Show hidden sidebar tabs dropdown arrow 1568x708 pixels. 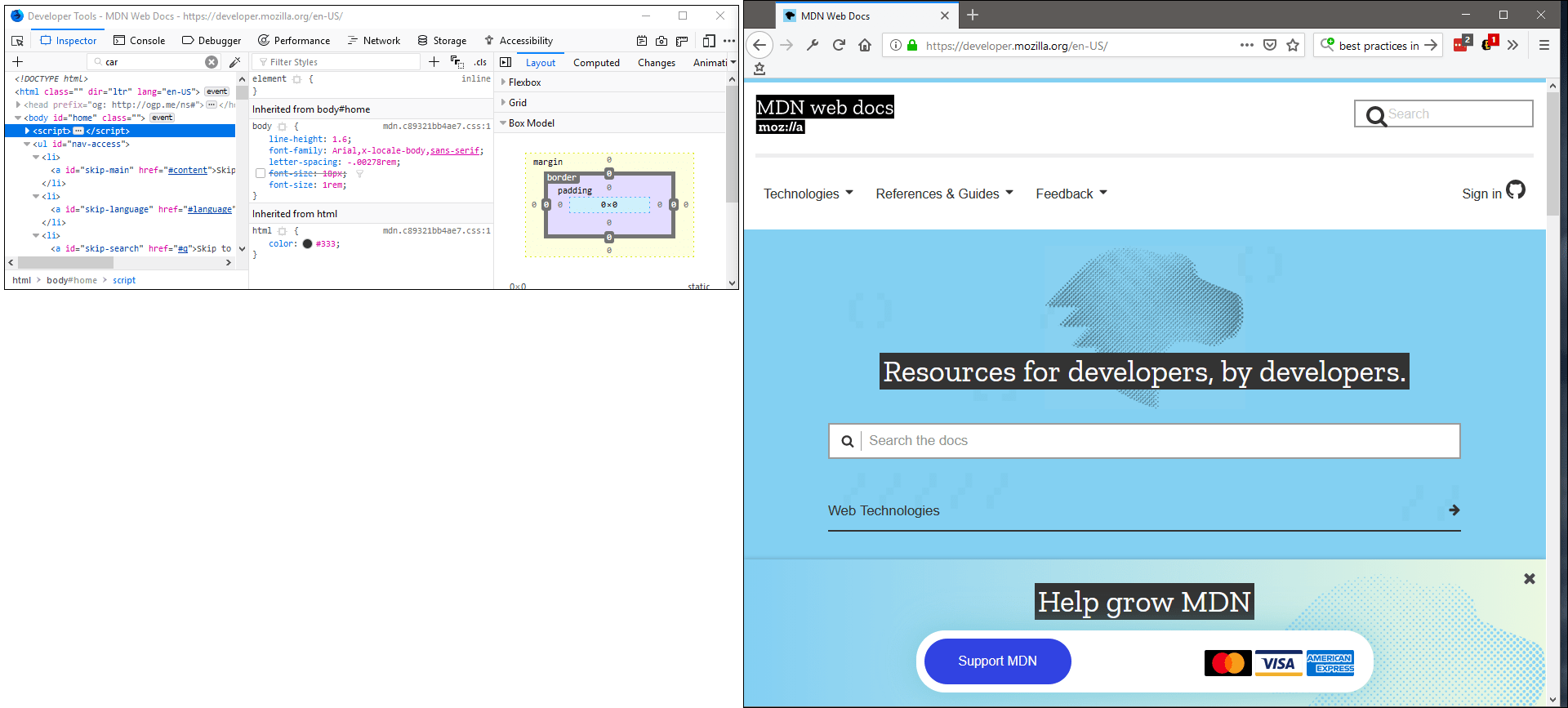pyautogui.click(x=733, y=62)
